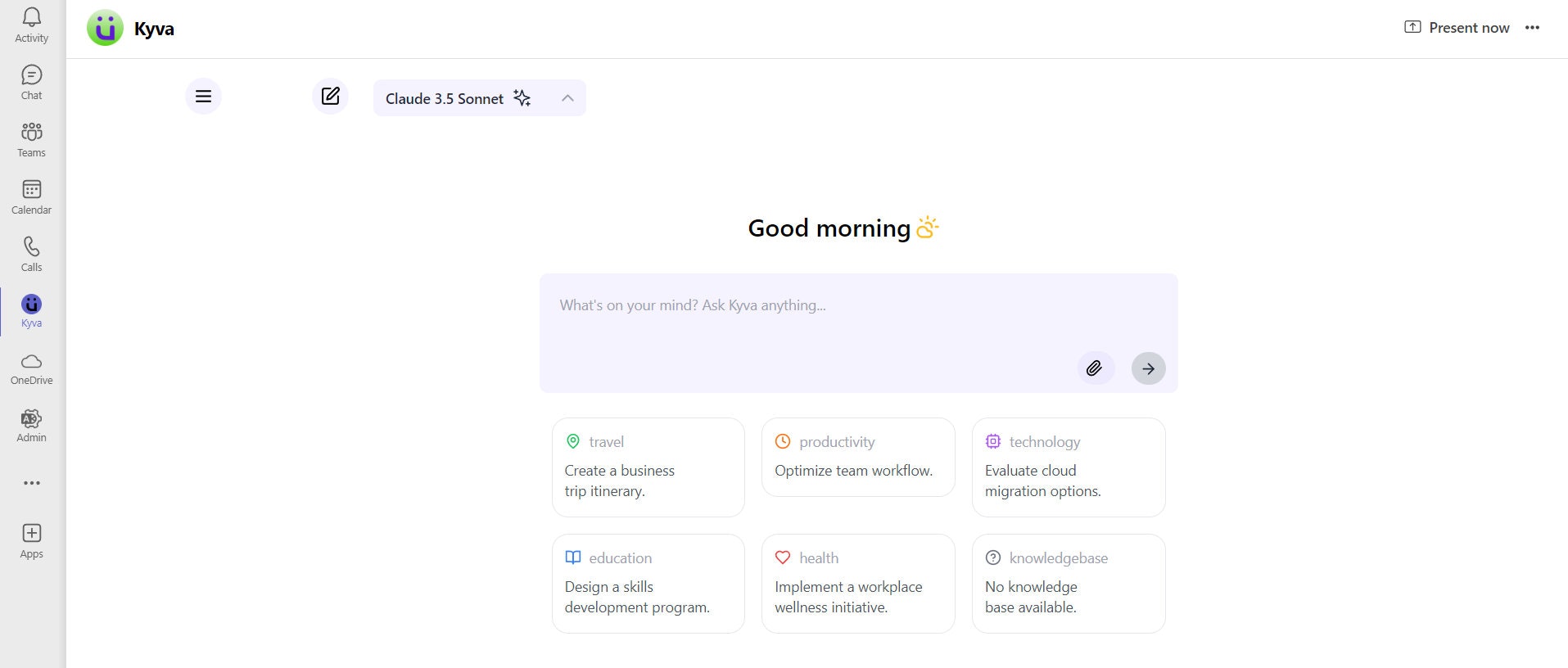Click sparkle icon beside Claude 3.5 Sonnet

[522, 98]
